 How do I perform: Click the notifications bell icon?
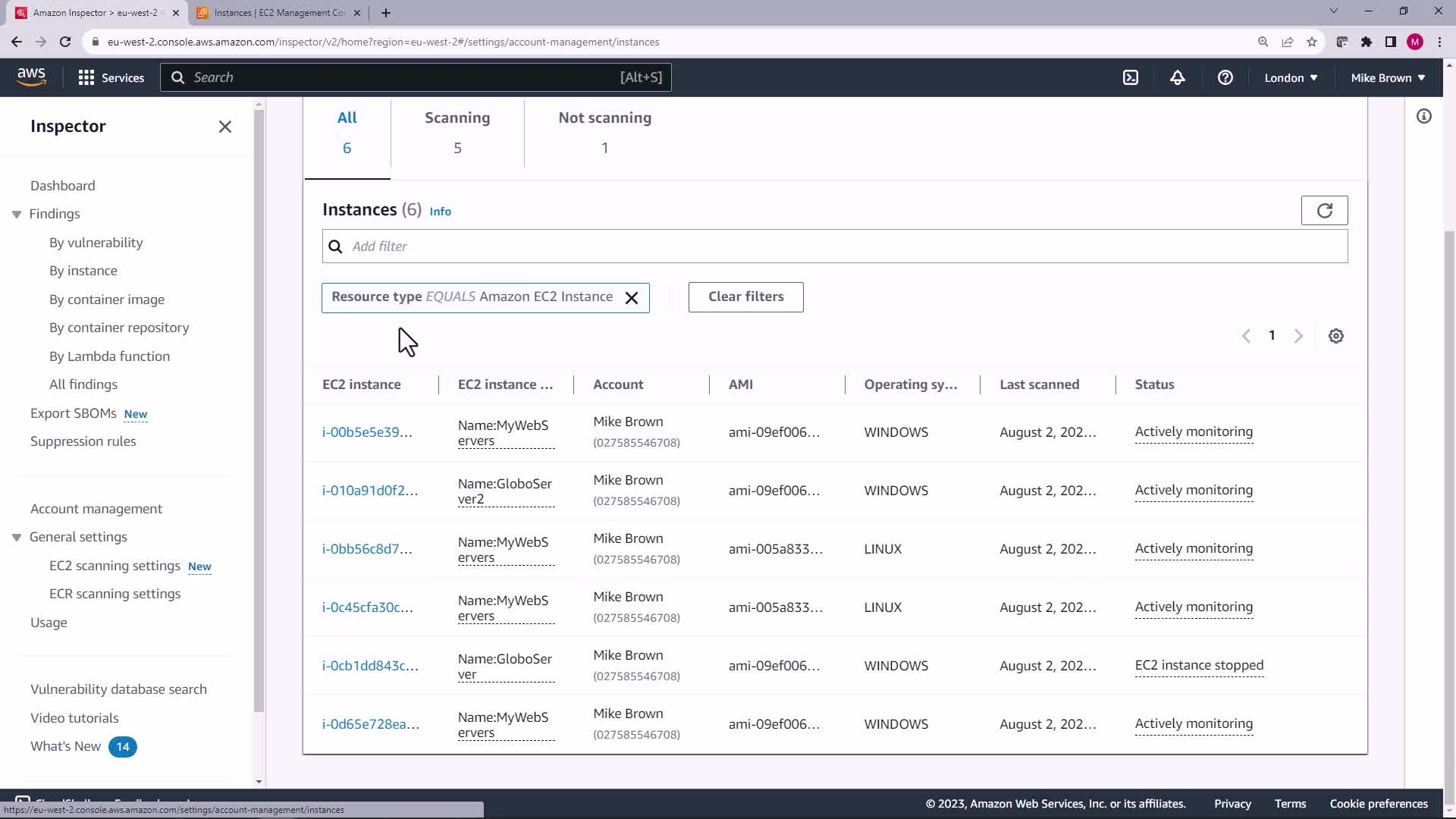click(x=1178, y=77)
